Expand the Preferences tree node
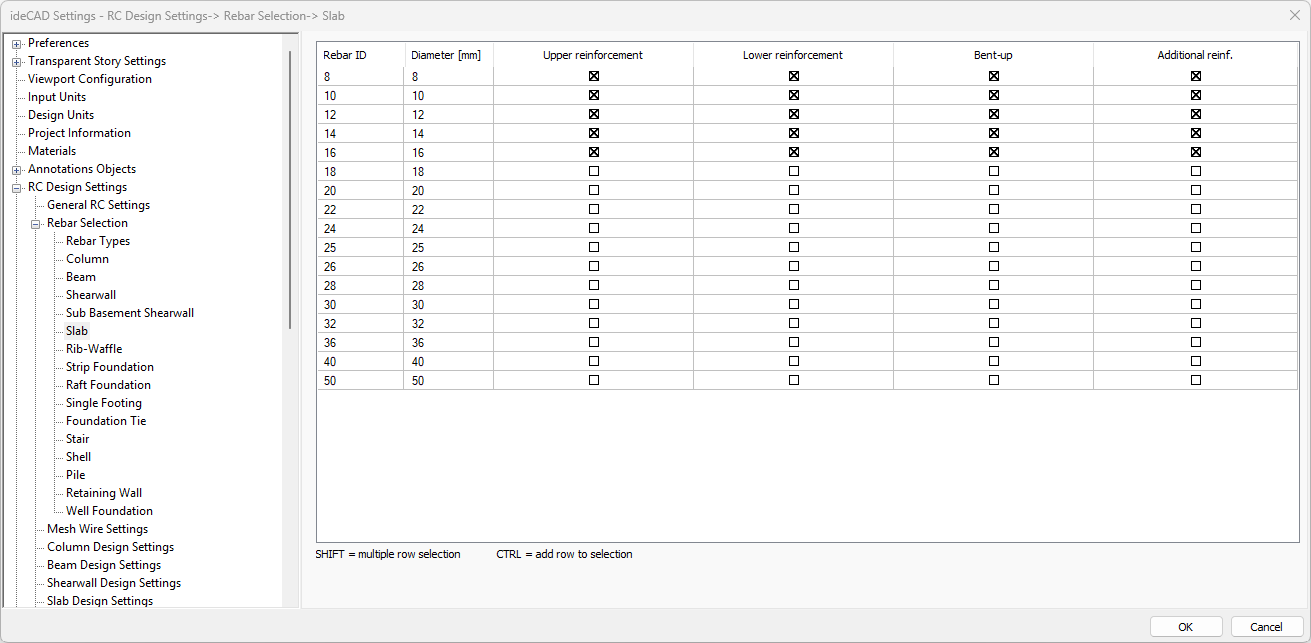 click(x=17, y=44)
